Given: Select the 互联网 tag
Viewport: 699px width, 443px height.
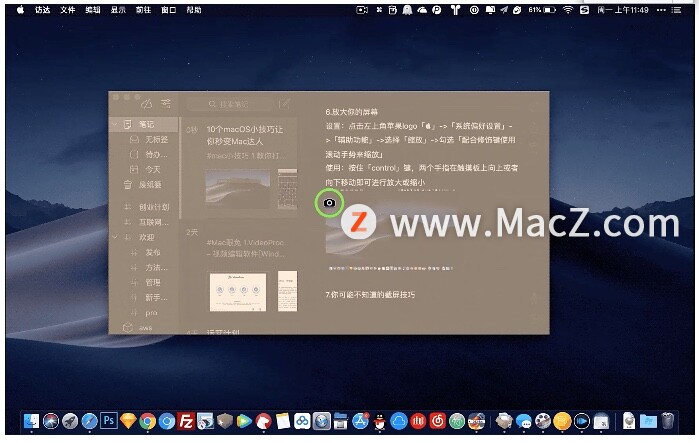Looking at the screenshot, I should point(144,222).
